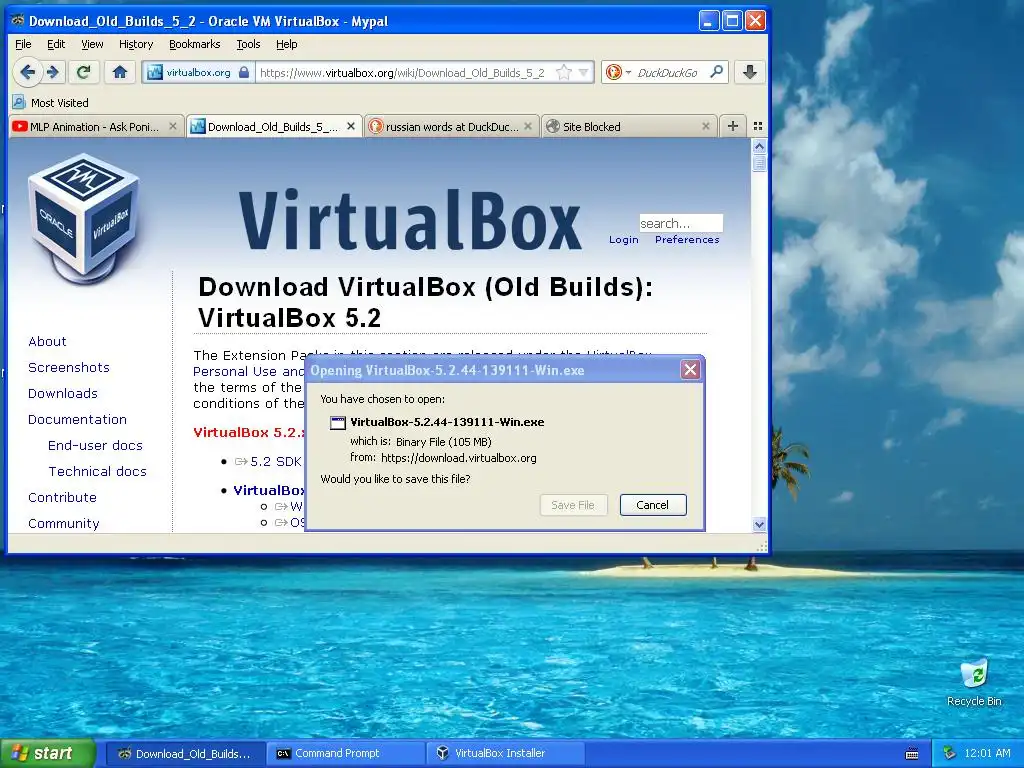Open the Edit menu
Screen dimensions: 1024x768
click(56, 44)
